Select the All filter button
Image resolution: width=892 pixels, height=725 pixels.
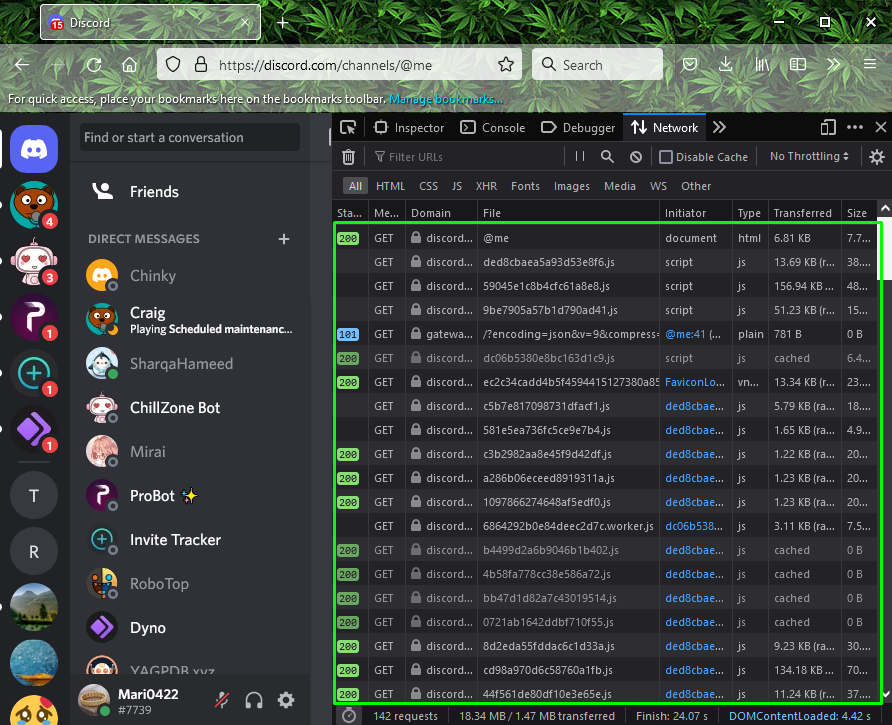(356, 186)
